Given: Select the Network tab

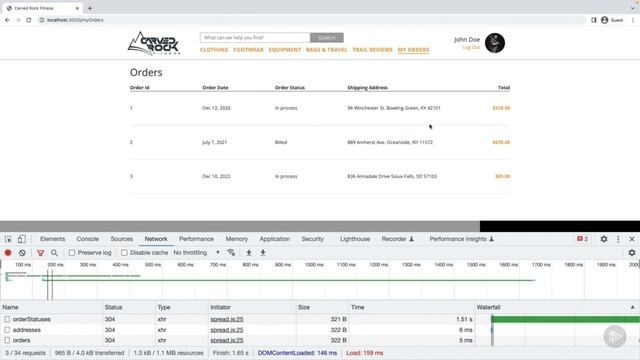Looking at the screenshot, I should tap(156, 239).
